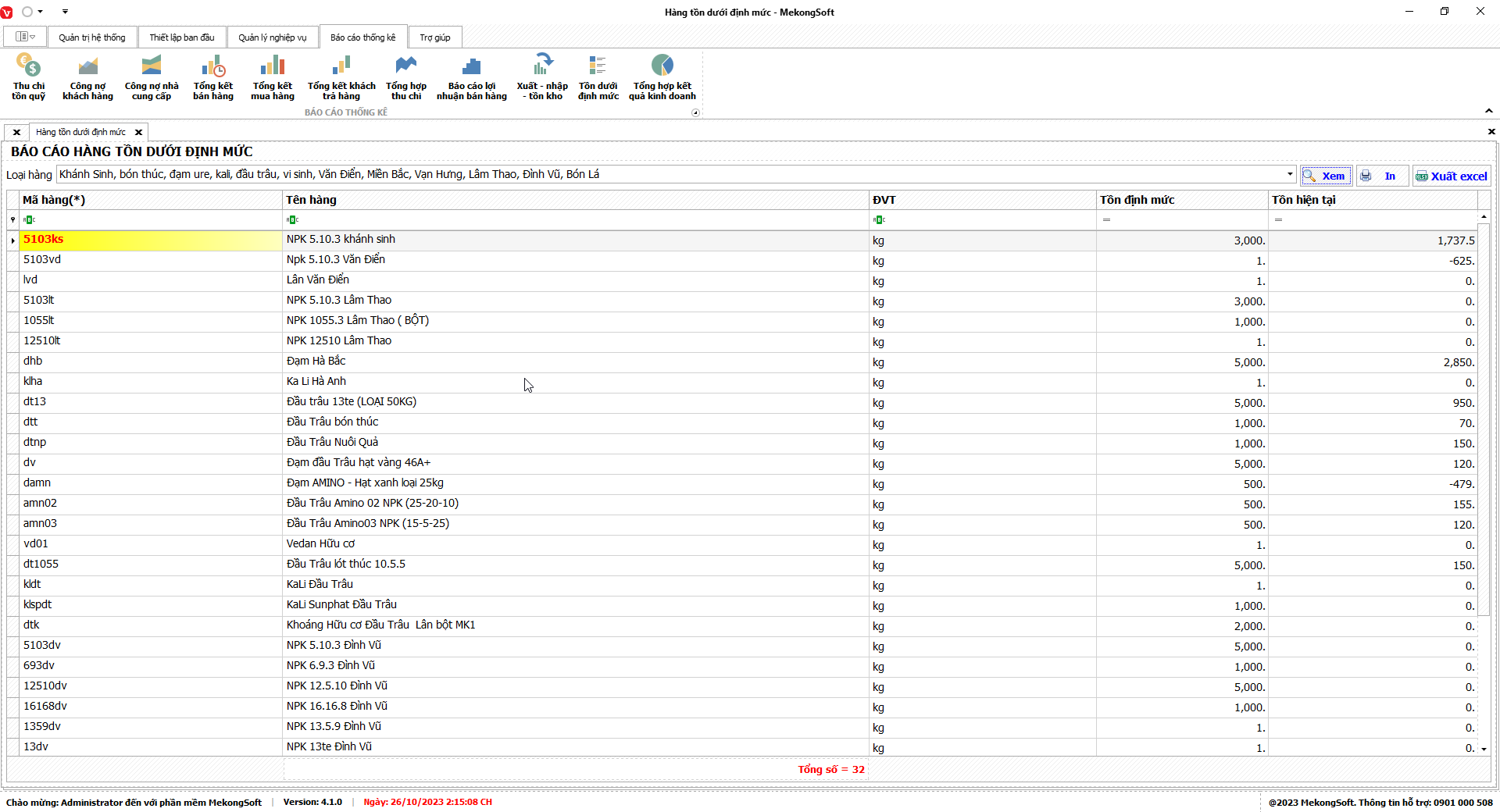Open the Thu chi tồn quỹ report
The height and width of the screenshot is (812, 1500).
click(x=28, y=77)
